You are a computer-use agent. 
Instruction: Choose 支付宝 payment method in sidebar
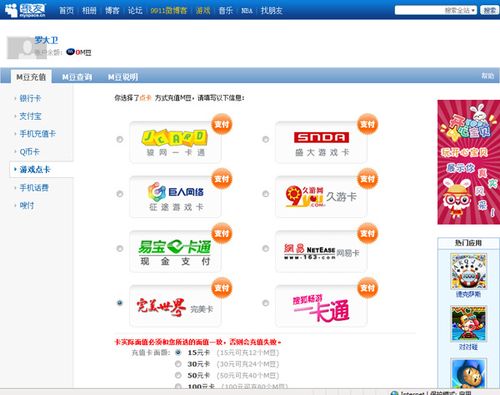[30, 116]
